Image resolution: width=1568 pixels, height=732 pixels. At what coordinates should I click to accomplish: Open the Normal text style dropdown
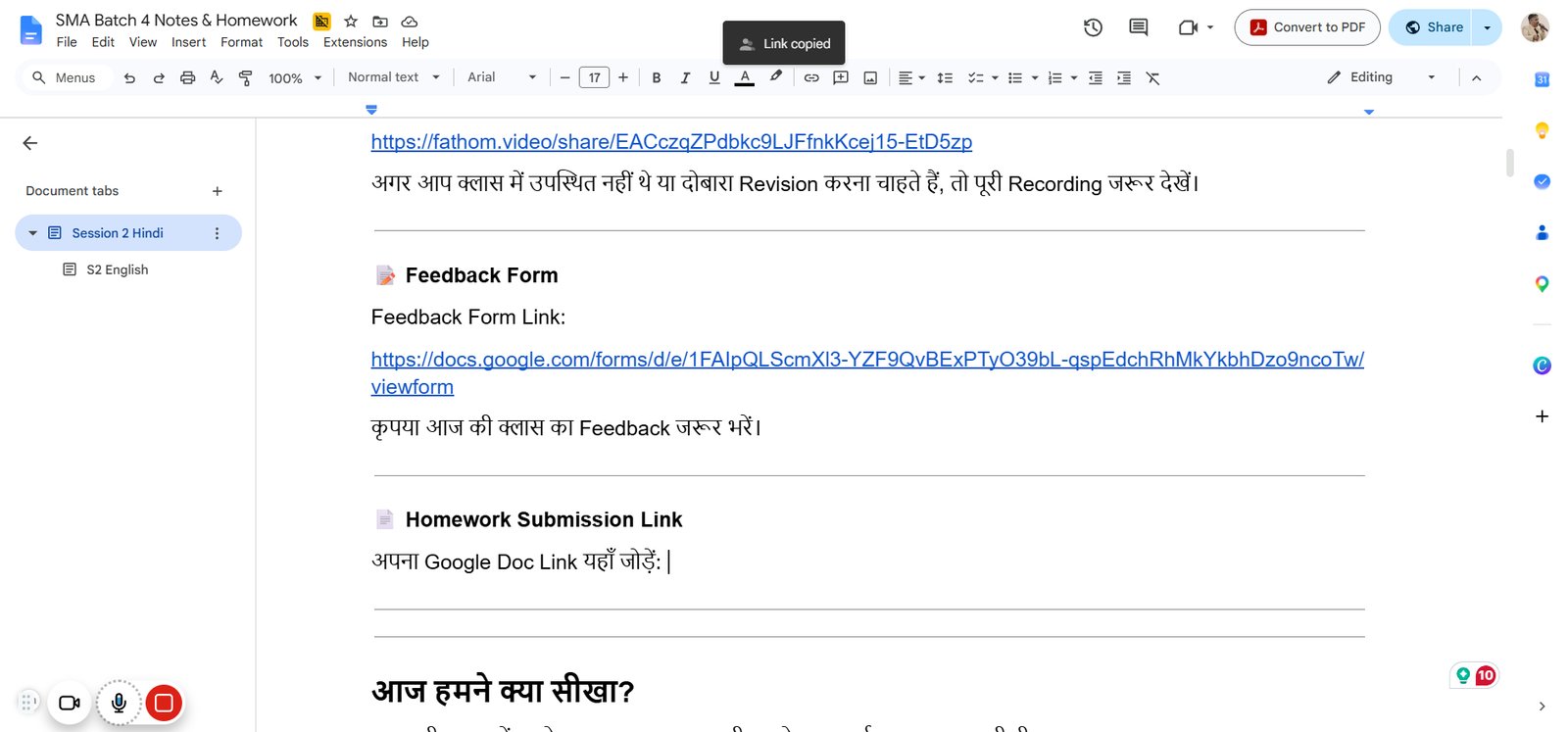[x=393, y=77]
